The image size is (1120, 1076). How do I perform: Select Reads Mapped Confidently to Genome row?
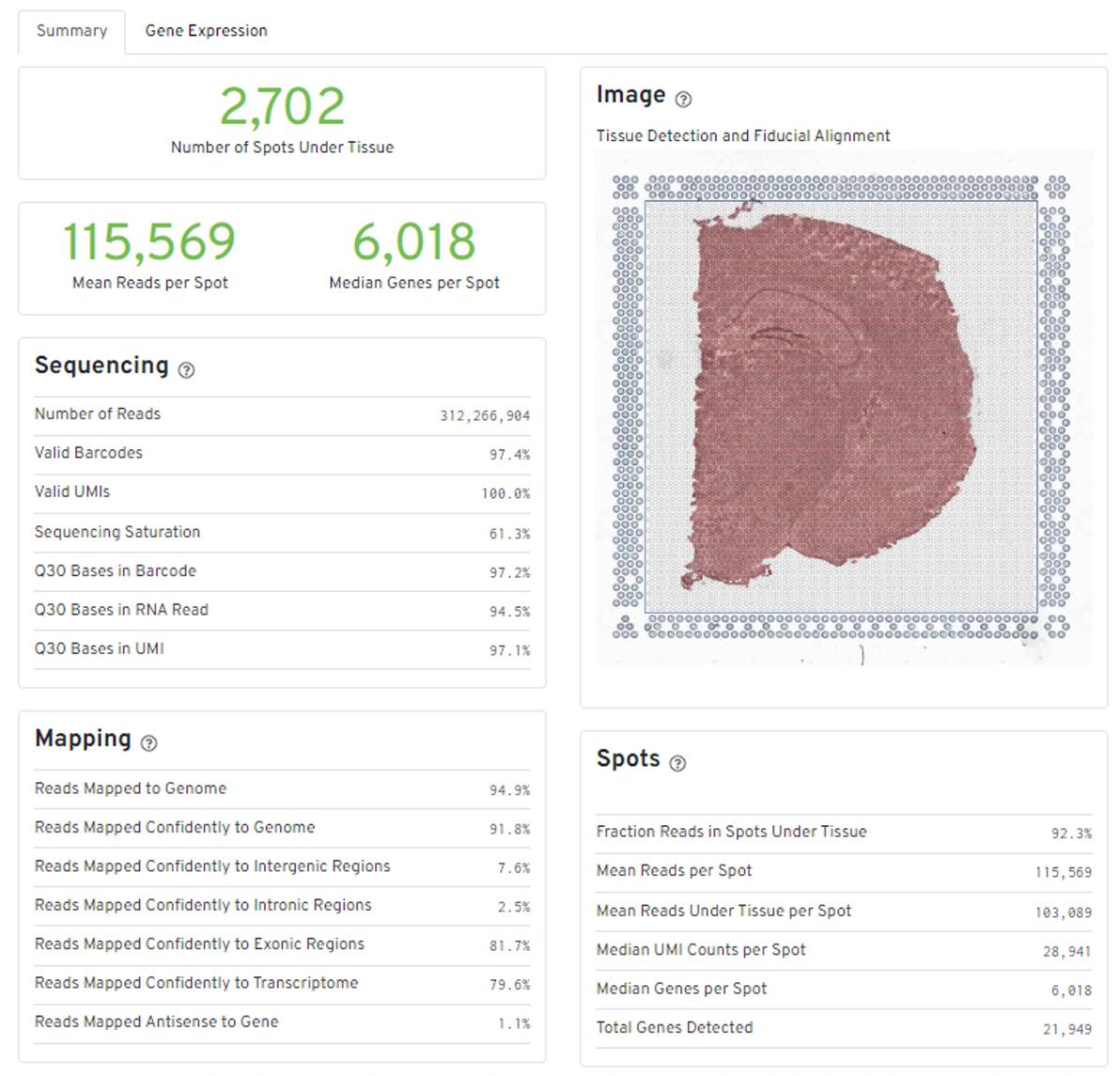point(282,828)
